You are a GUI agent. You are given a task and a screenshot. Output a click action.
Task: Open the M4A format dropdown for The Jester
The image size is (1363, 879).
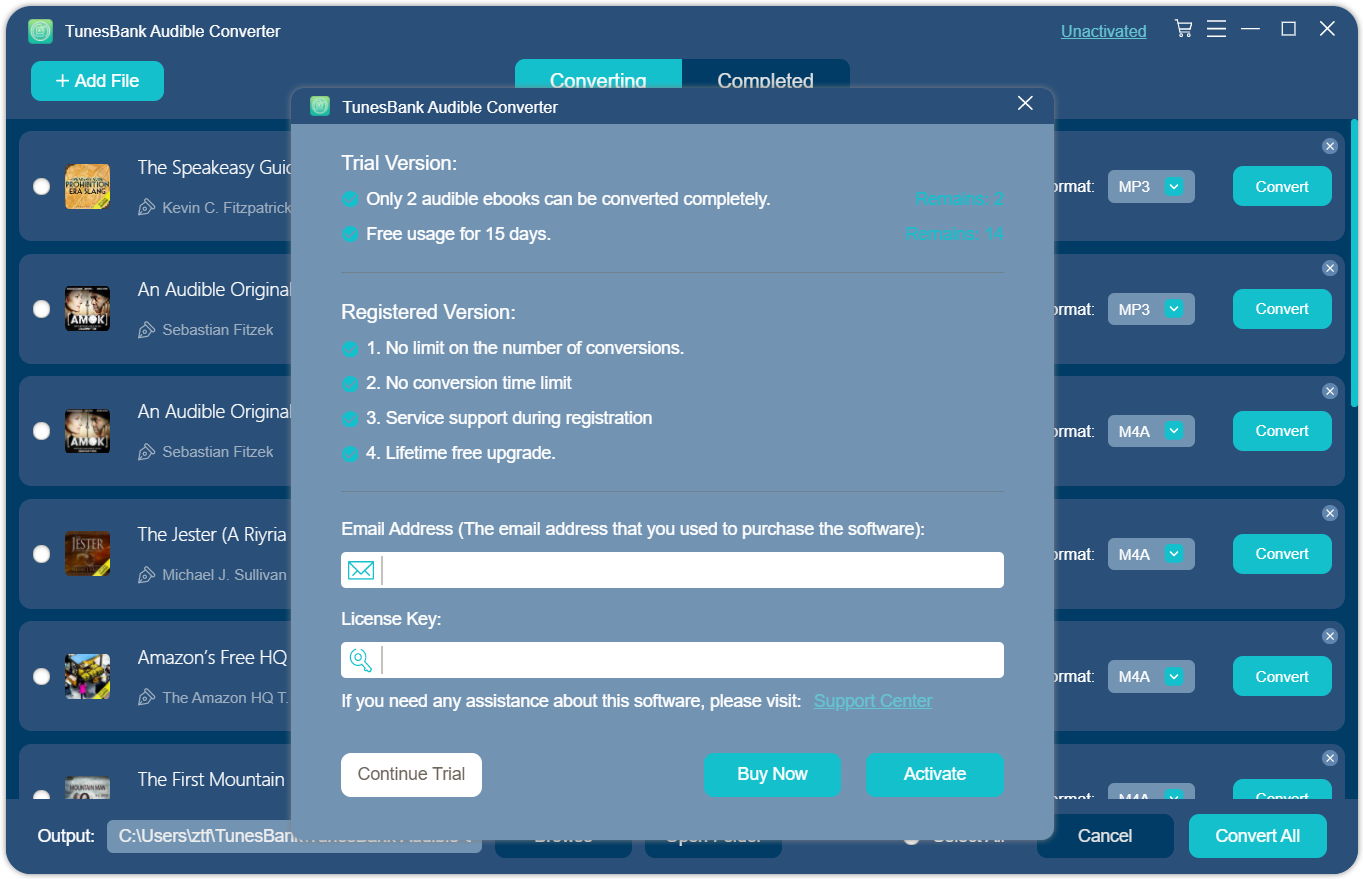[1151, 554]
